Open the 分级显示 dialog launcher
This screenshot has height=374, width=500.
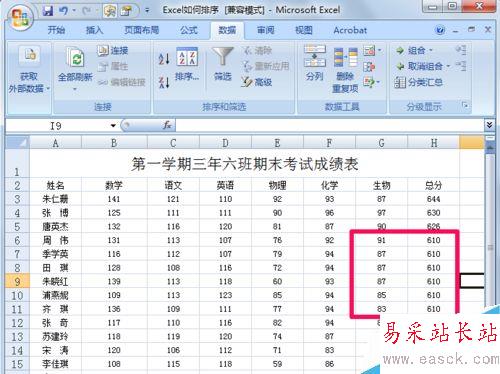click(465, 106)
